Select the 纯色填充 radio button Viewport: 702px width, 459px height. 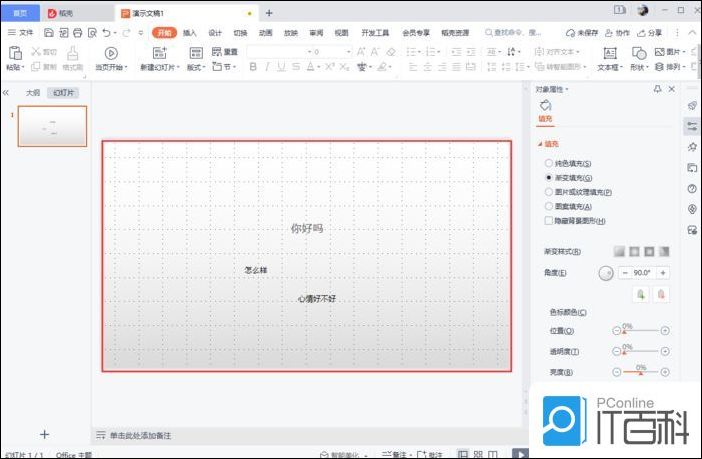pos(548,163)
